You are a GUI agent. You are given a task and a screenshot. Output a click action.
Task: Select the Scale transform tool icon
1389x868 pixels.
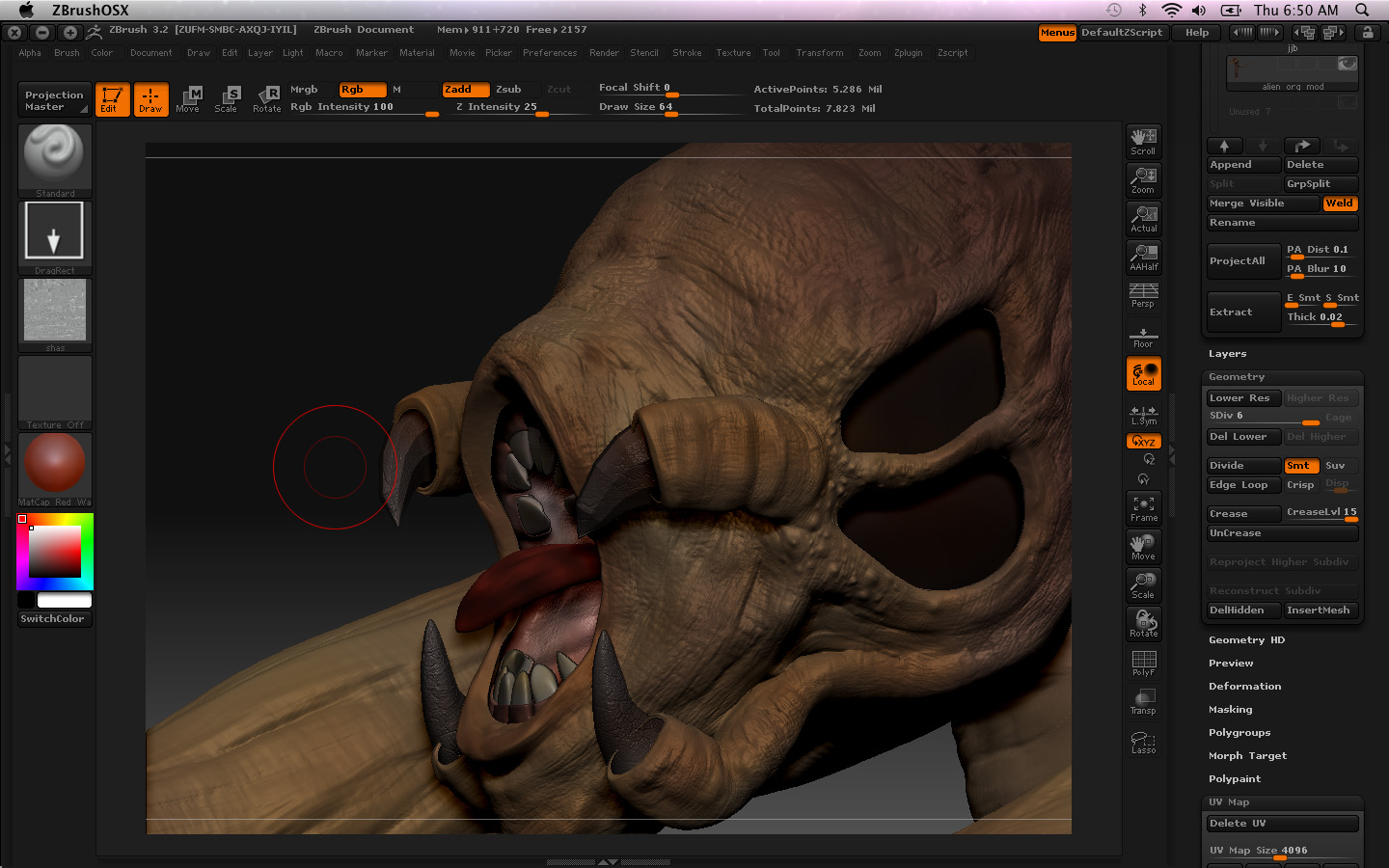point(226,98)
